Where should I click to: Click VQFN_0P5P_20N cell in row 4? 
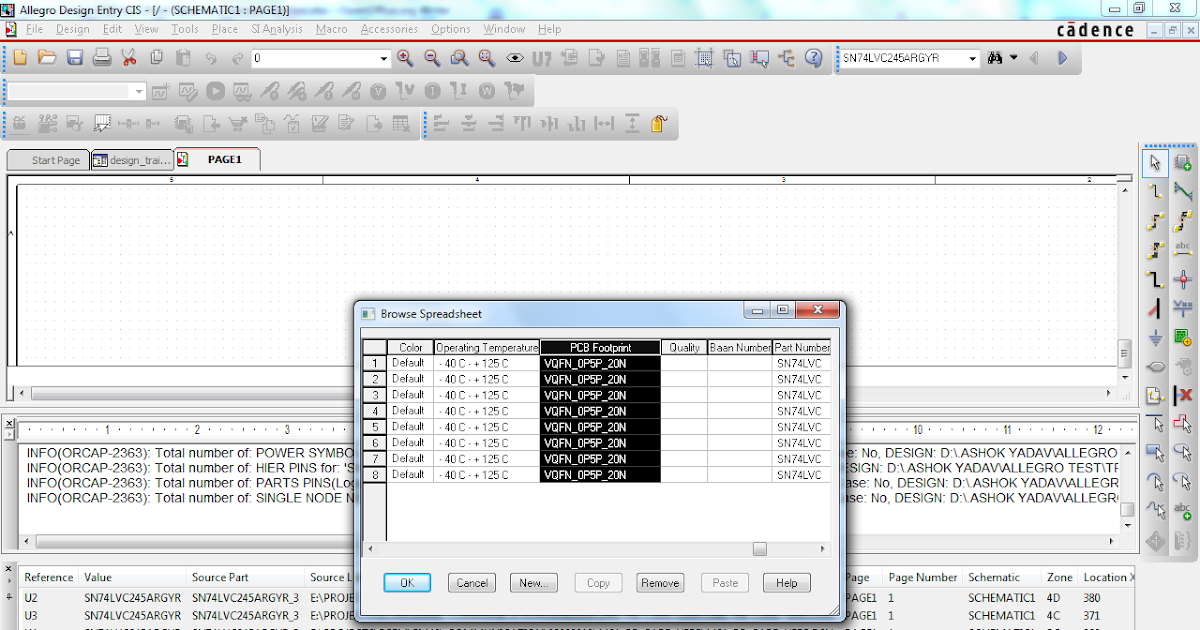click(600, 411)
